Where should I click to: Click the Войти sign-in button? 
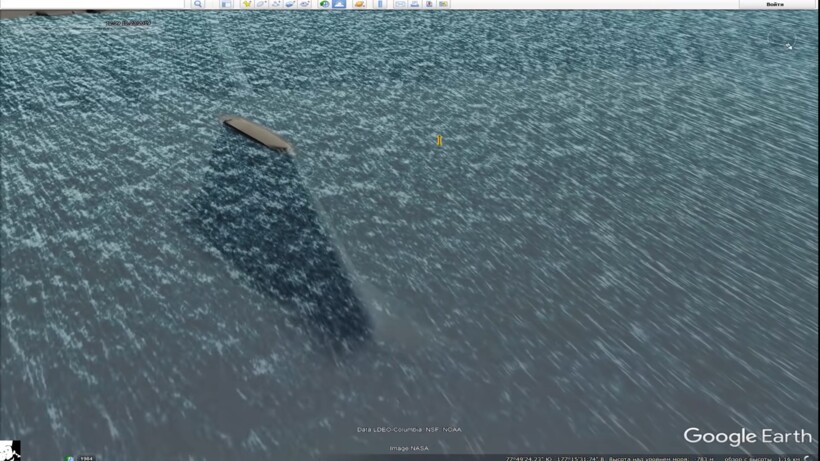click(x=774, y=4)
